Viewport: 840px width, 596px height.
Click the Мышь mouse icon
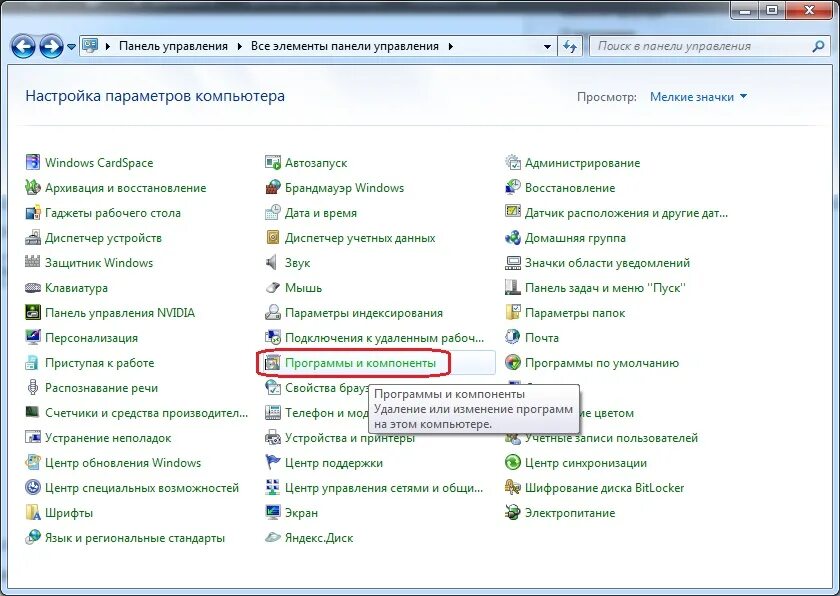tap(273, 288)
